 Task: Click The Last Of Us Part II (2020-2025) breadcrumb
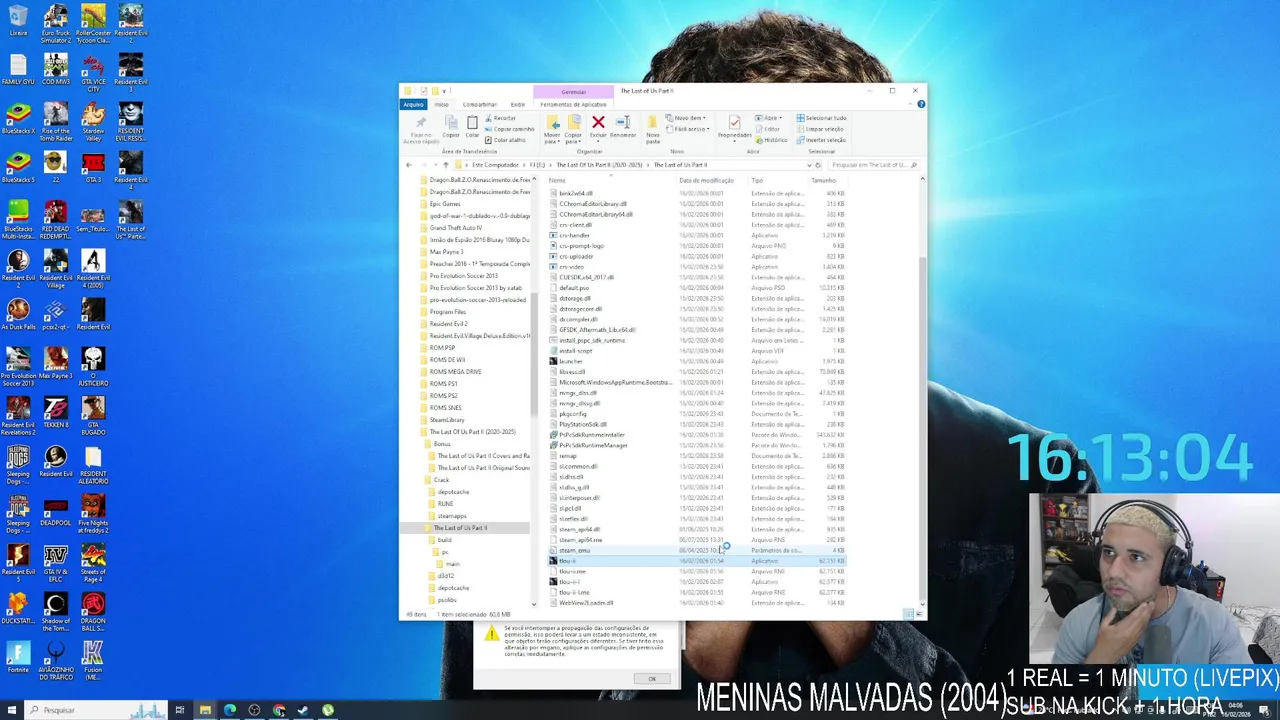(x=599, y=165)
